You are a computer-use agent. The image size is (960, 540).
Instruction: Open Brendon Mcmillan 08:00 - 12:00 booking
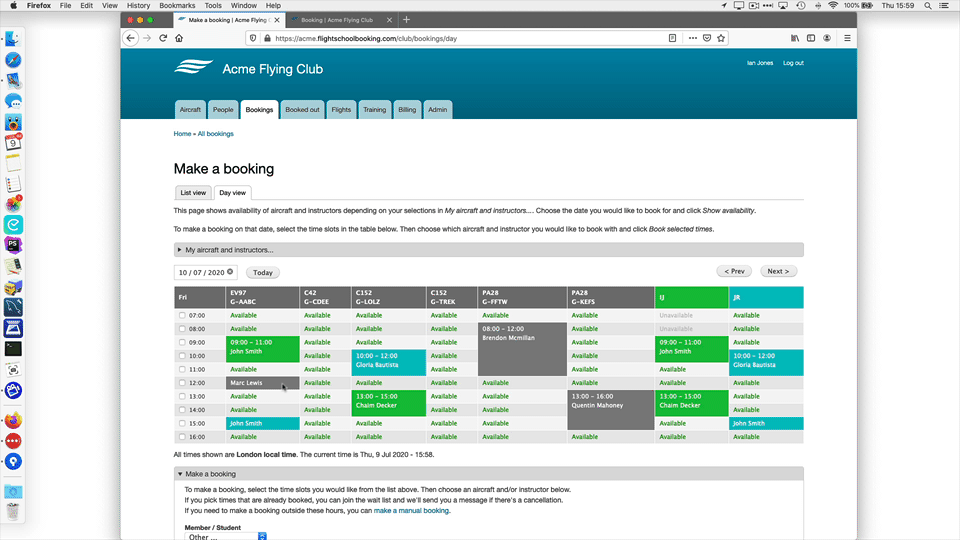[522, 349]
